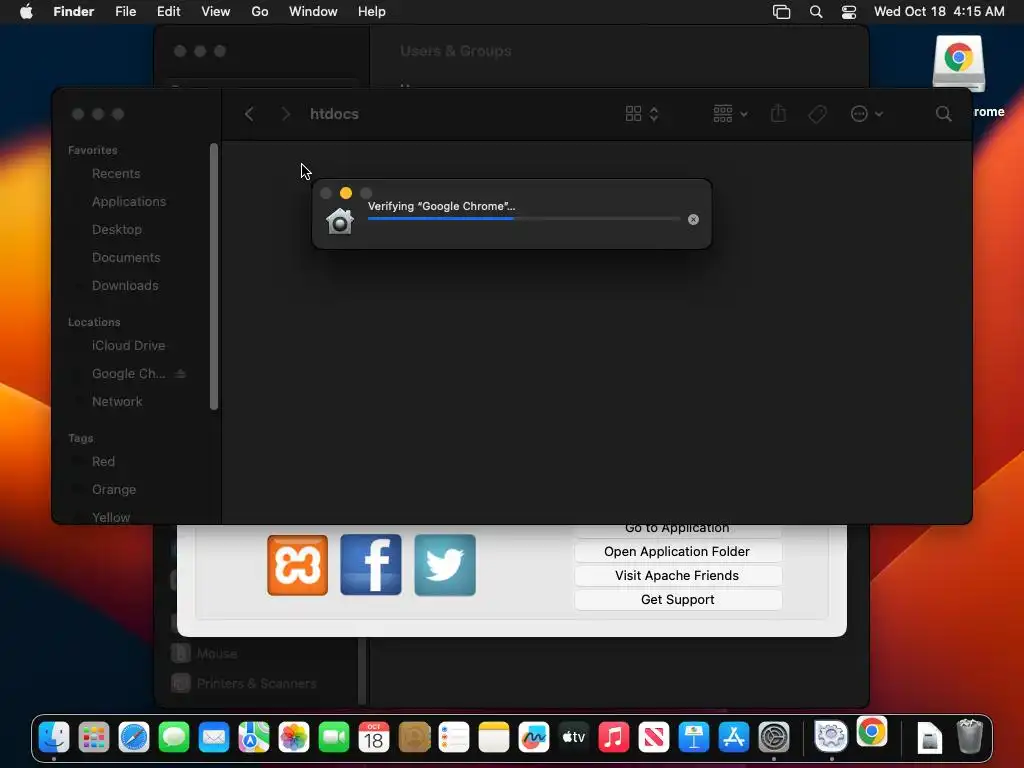Select Applications in Finder sidebar

[129, 202]
